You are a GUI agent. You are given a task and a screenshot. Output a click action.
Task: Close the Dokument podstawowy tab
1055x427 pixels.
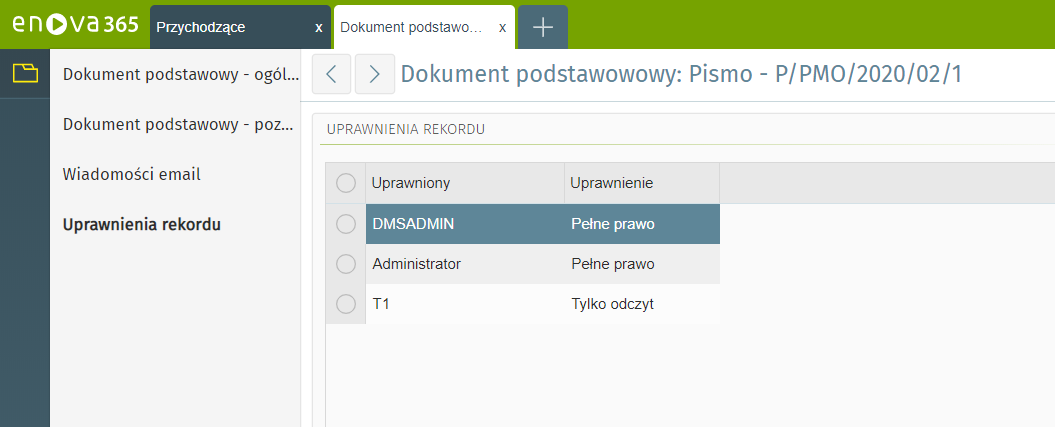502,27
